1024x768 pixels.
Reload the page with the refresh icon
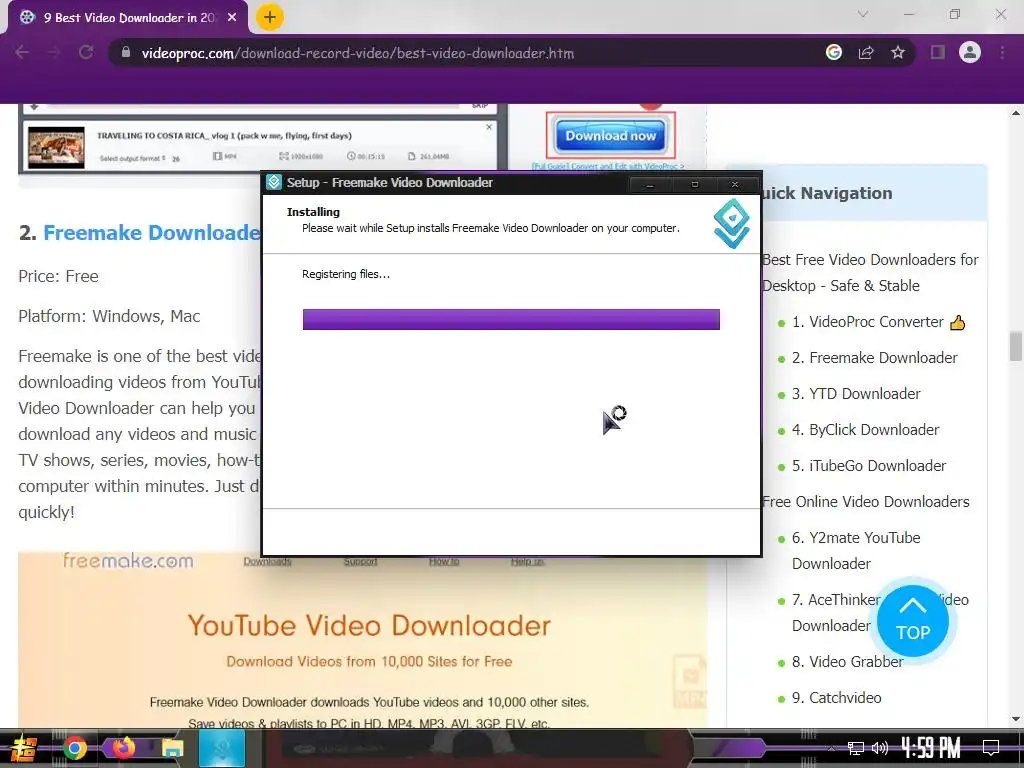tap(86, 52)
